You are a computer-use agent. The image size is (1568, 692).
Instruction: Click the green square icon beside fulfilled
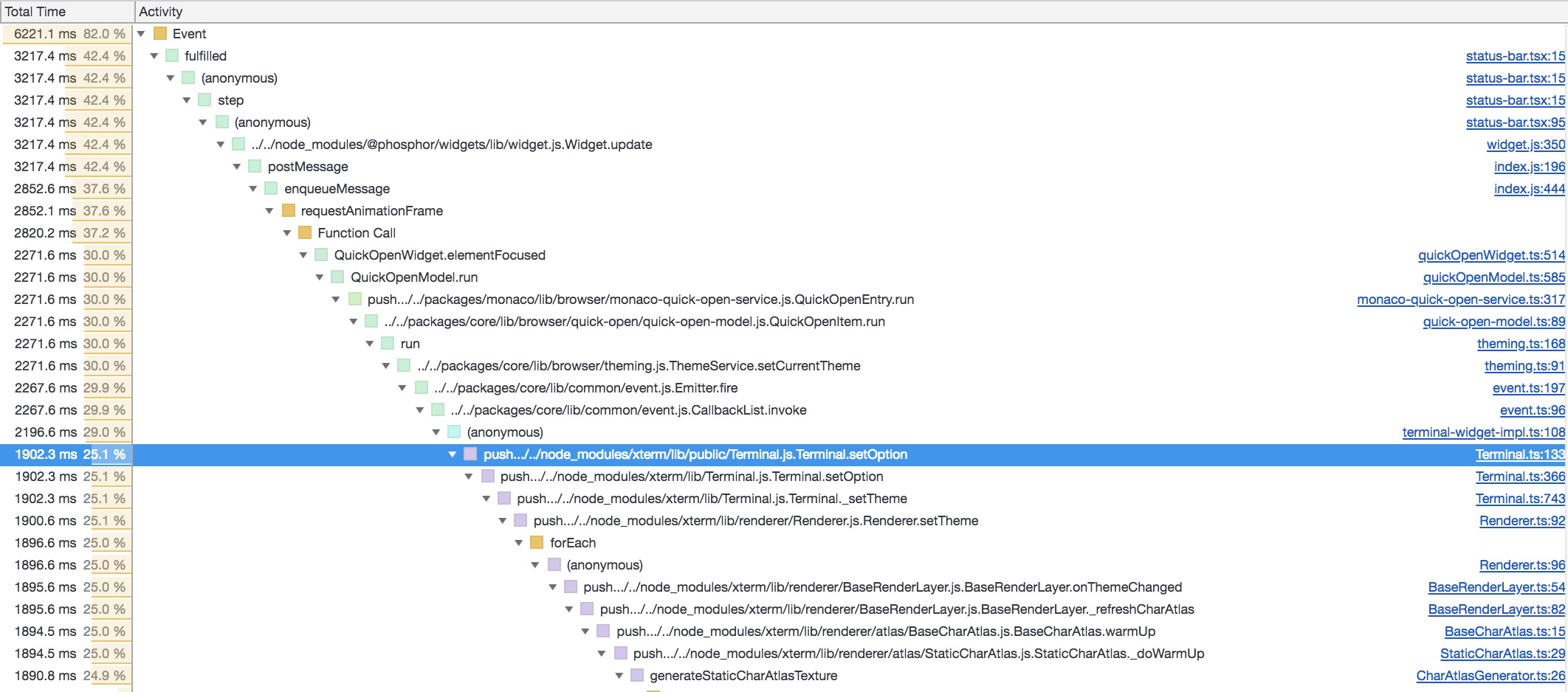click(x=172, y=56)
